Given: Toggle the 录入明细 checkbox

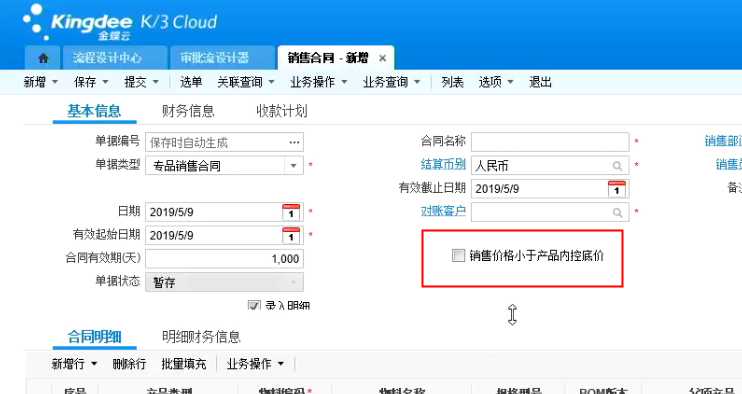Looking at the screenshot, I should 254,305.
